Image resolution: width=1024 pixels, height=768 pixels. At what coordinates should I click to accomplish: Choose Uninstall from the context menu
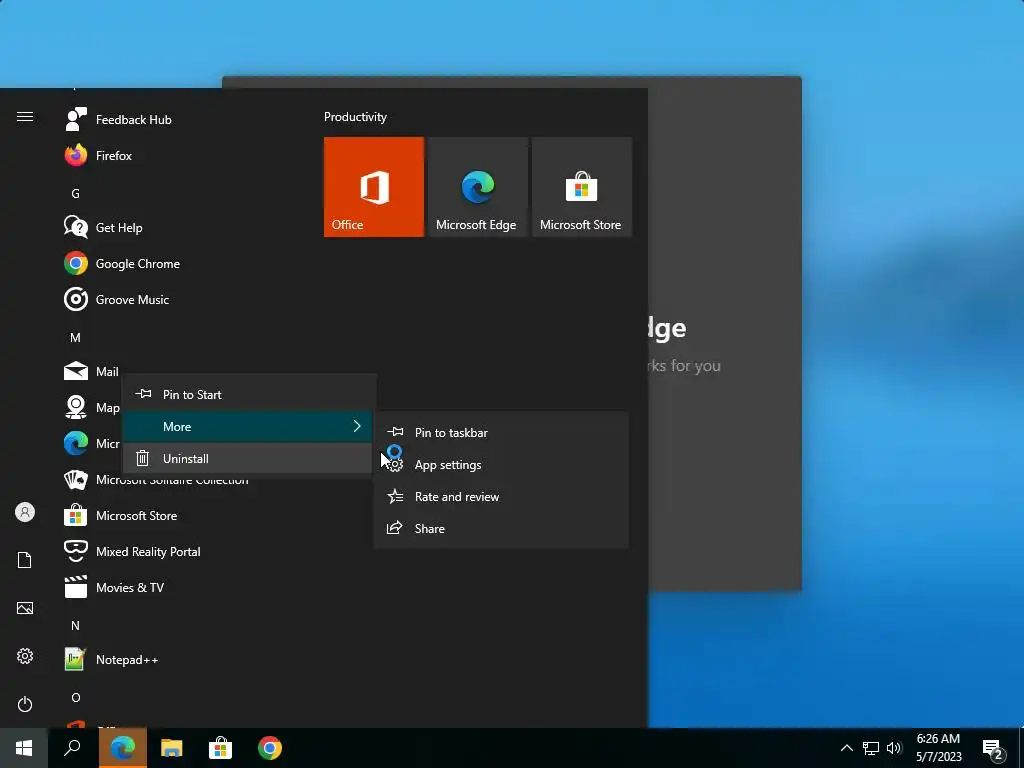pyautogui.click(x=248, y=458)
